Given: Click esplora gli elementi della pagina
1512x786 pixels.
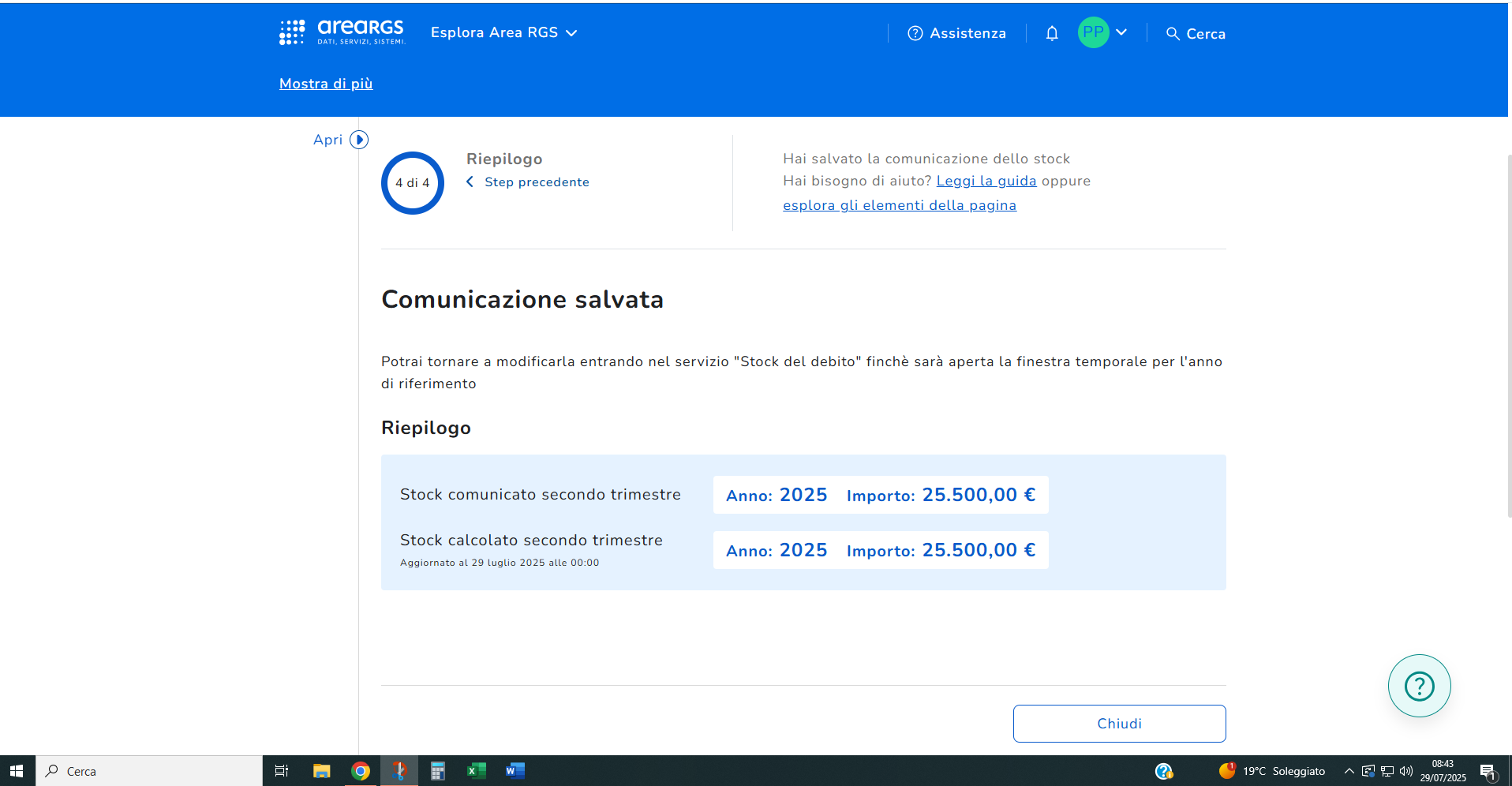Looking at the screenshot, I should [899, 205].
